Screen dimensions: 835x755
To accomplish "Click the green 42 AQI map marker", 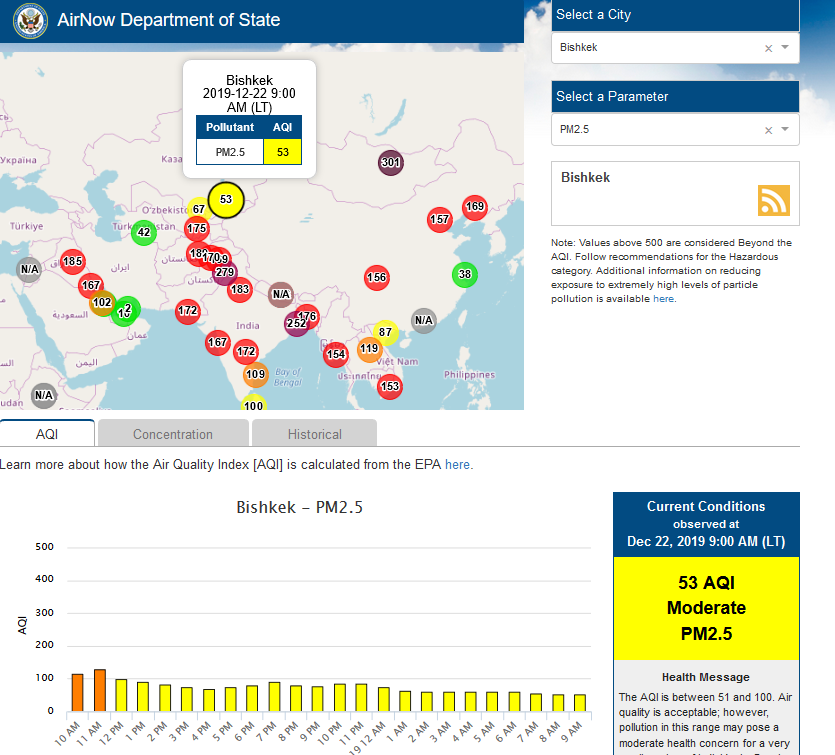I will pos(143,232).
